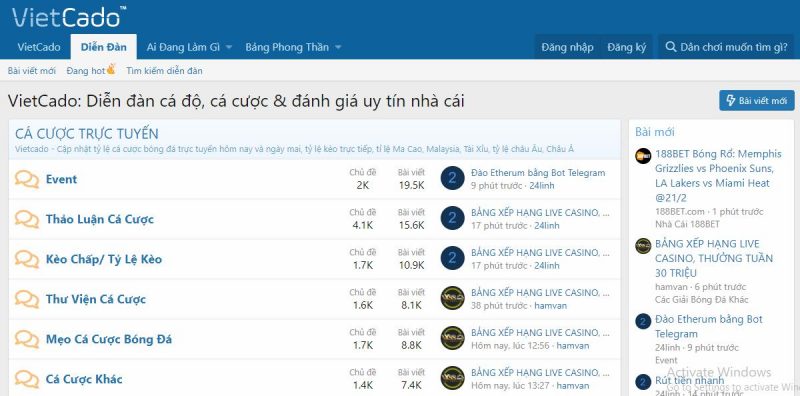Image resolution: width=800 pixels, height=396 pixels.
Task: Click the avatar in Thảo Luận Cá Cược row
Action: point(453,218)
